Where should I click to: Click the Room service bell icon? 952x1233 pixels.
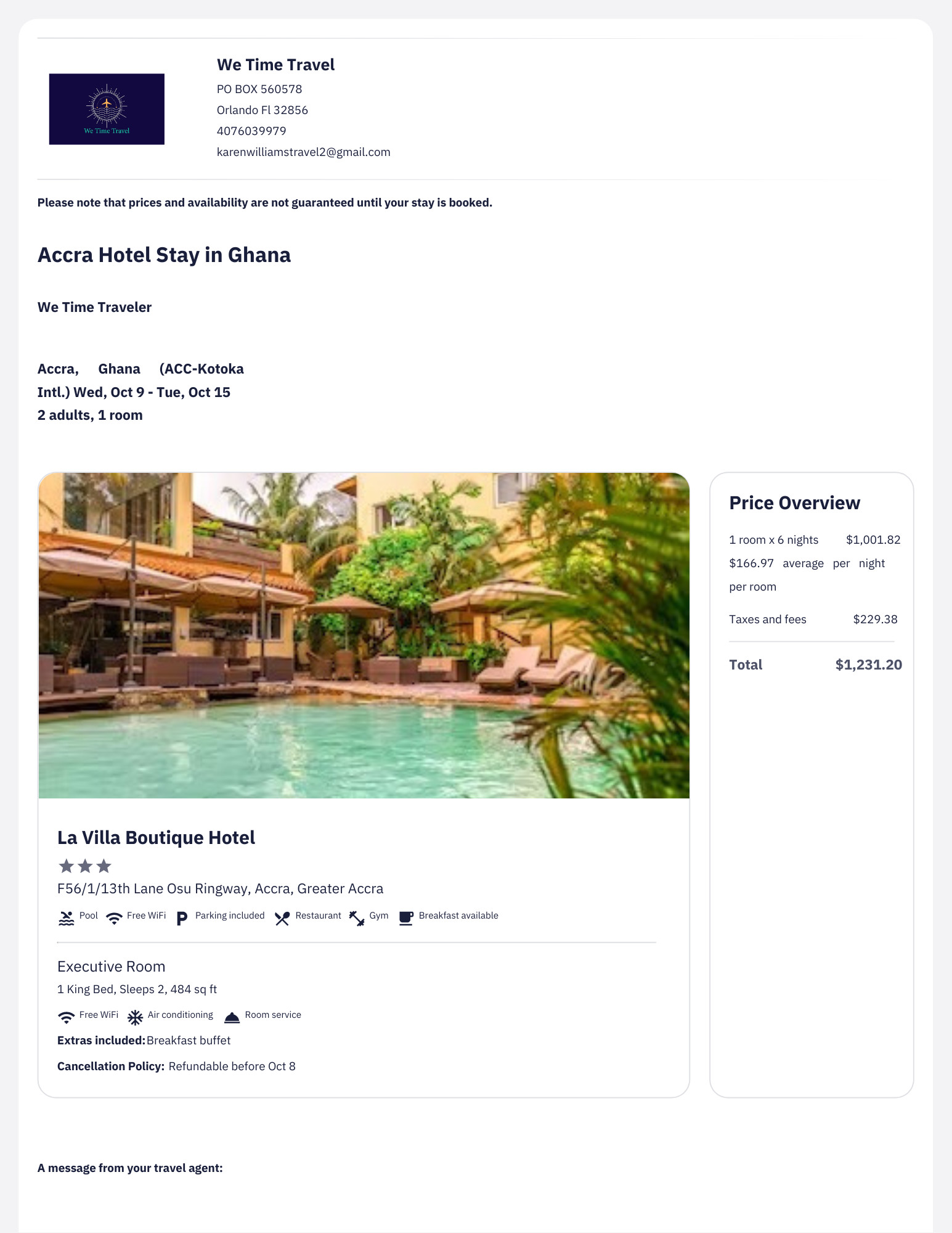(232, 1018)
